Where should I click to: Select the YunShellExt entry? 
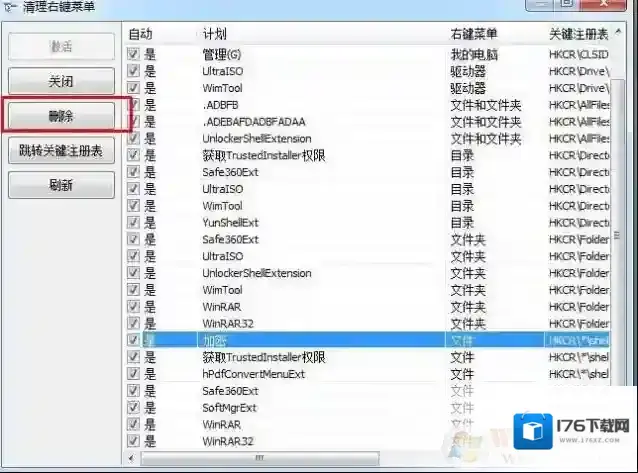pos(230,223)
